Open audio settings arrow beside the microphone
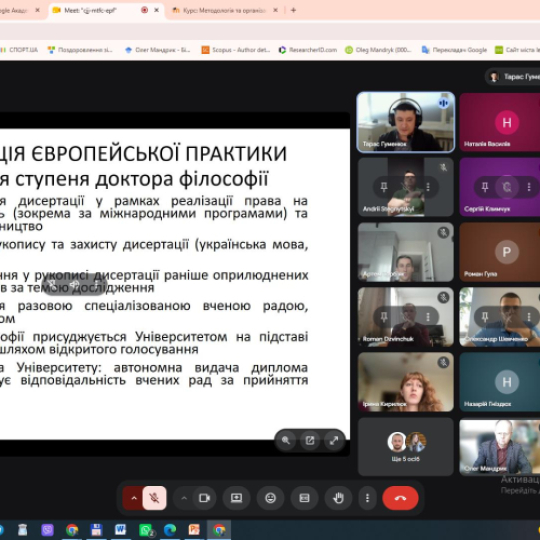 [x=134, y=498]
